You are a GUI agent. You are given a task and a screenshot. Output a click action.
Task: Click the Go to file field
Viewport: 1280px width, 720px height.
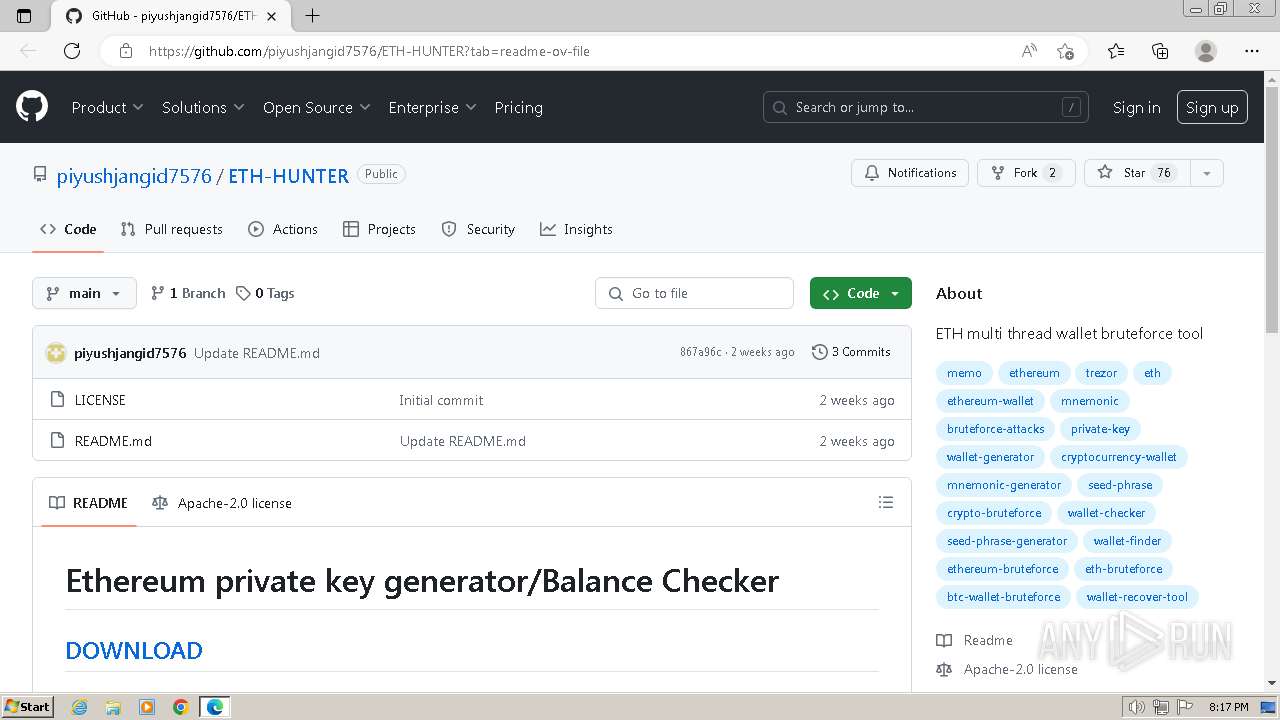point(694,293)
